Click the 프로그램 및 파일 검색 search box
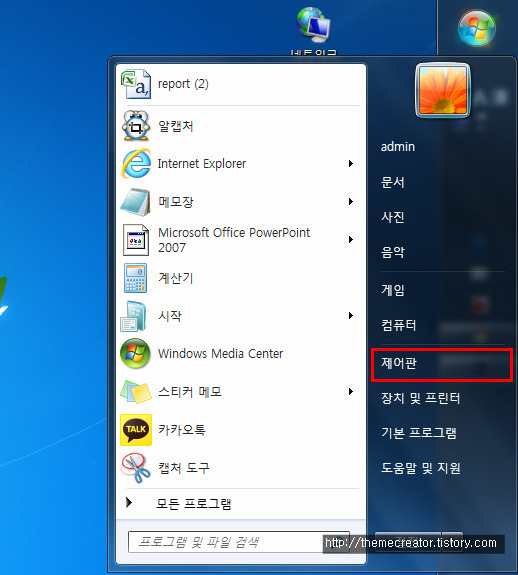Screen dimensions: 518x575 [238, 542]
